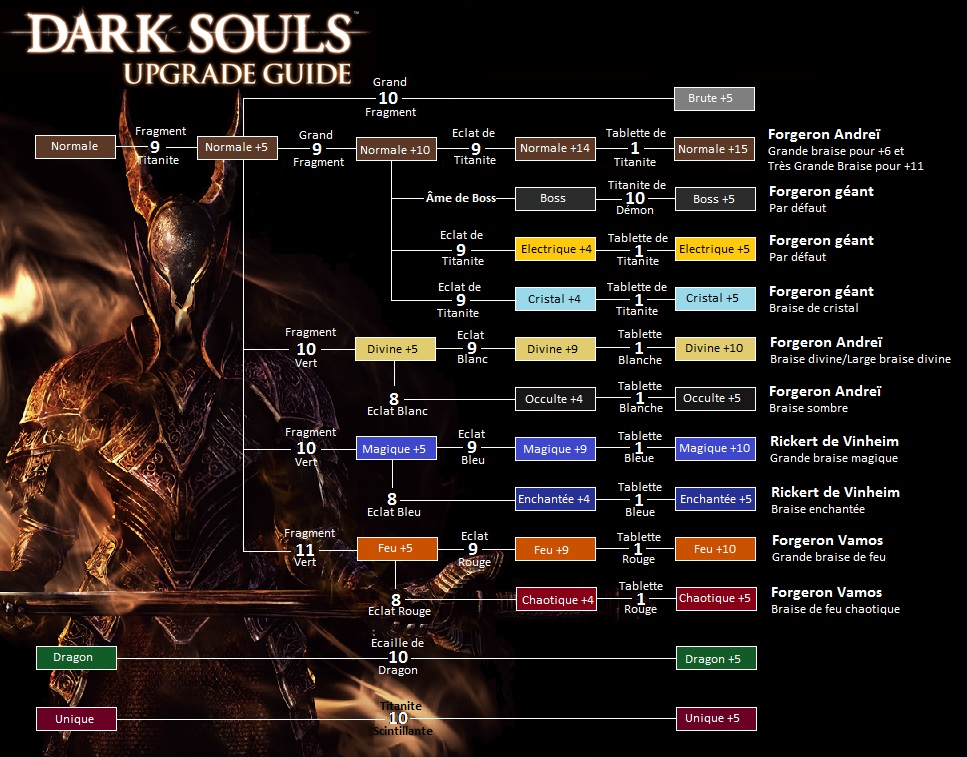Select the orange "Feu +9" box
This screenshot has height=757, width=967.
555,549
